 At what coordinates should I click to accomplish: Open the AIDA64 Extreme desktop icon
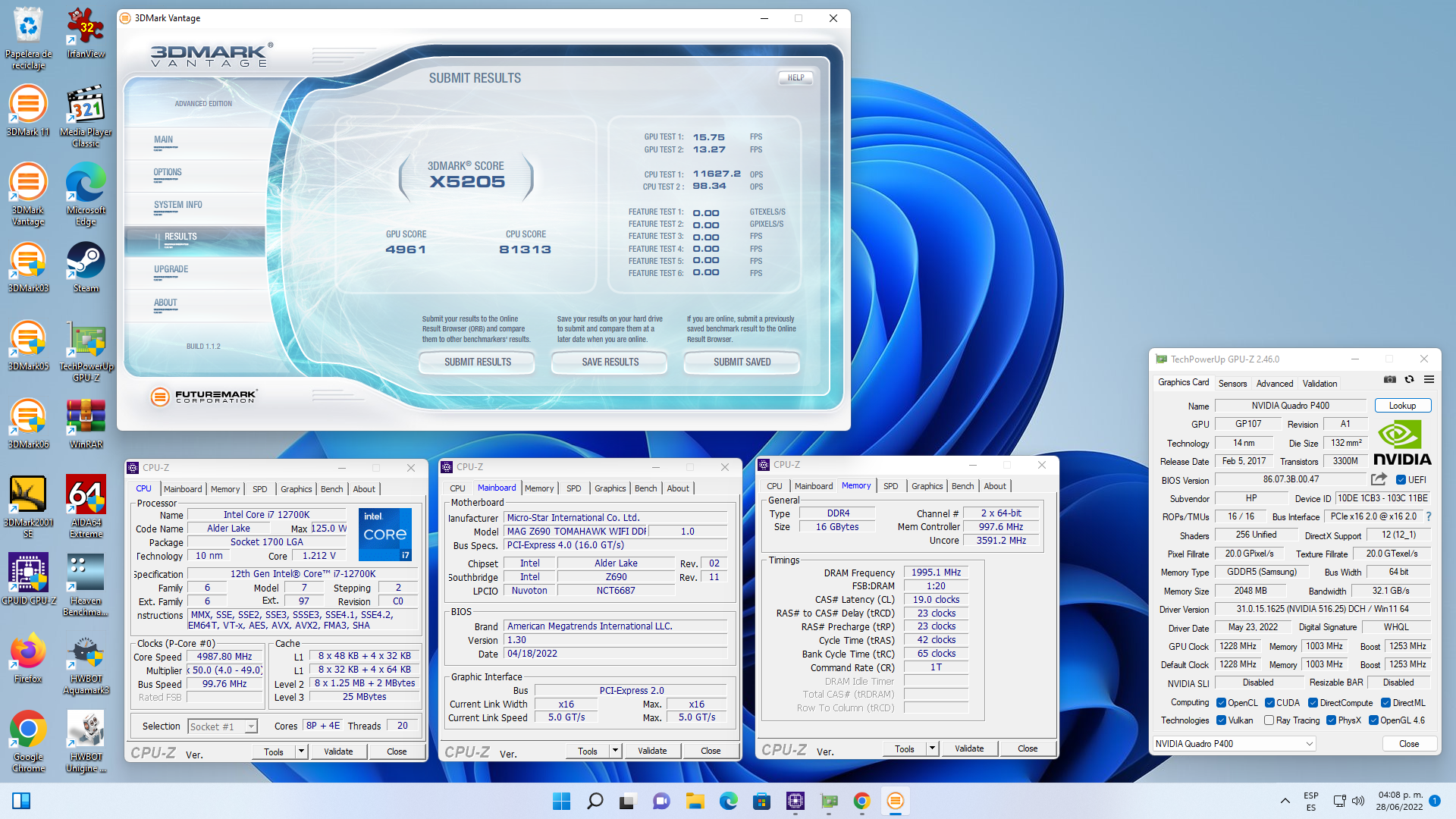[x=86, y=507]
